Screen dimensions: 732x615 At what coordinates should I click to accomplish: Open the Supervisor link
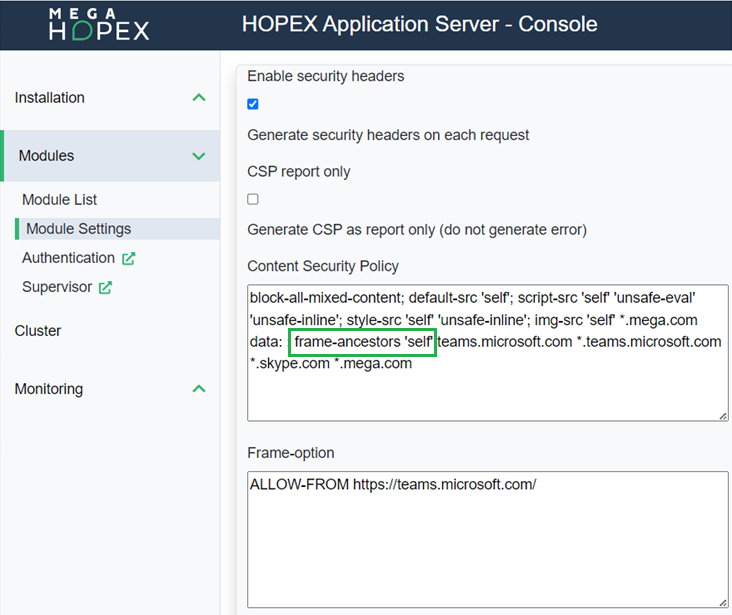tap(57, 287)
